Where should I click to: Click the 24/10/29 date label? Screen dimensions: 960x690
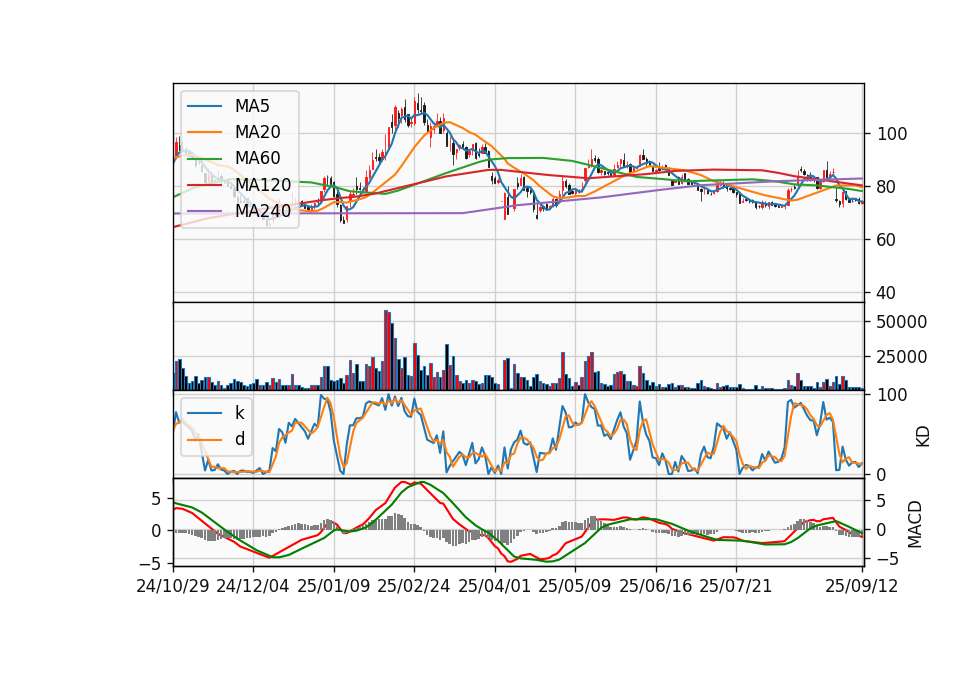(x=173, y=587)
